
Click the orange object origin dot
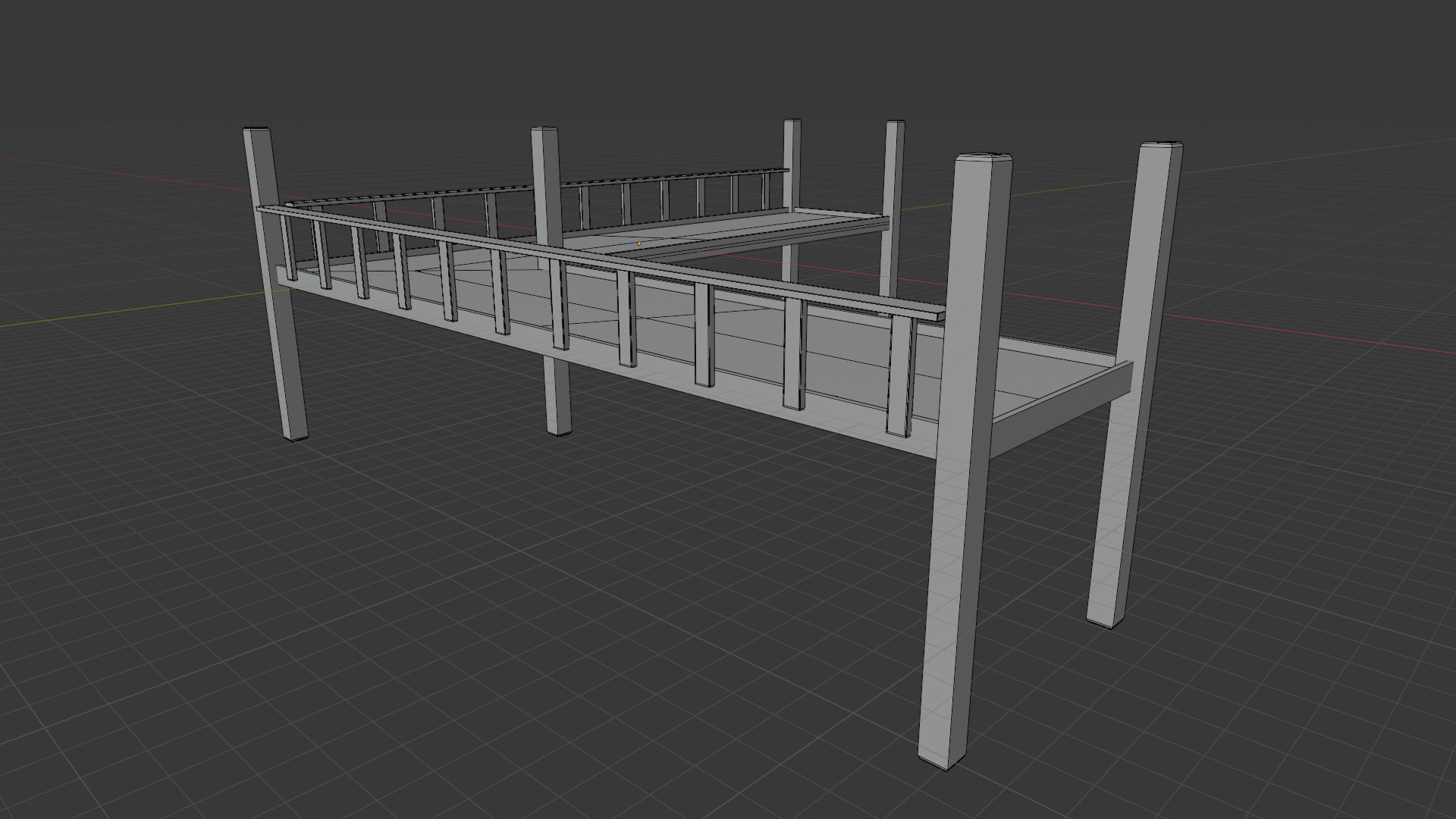639,244
